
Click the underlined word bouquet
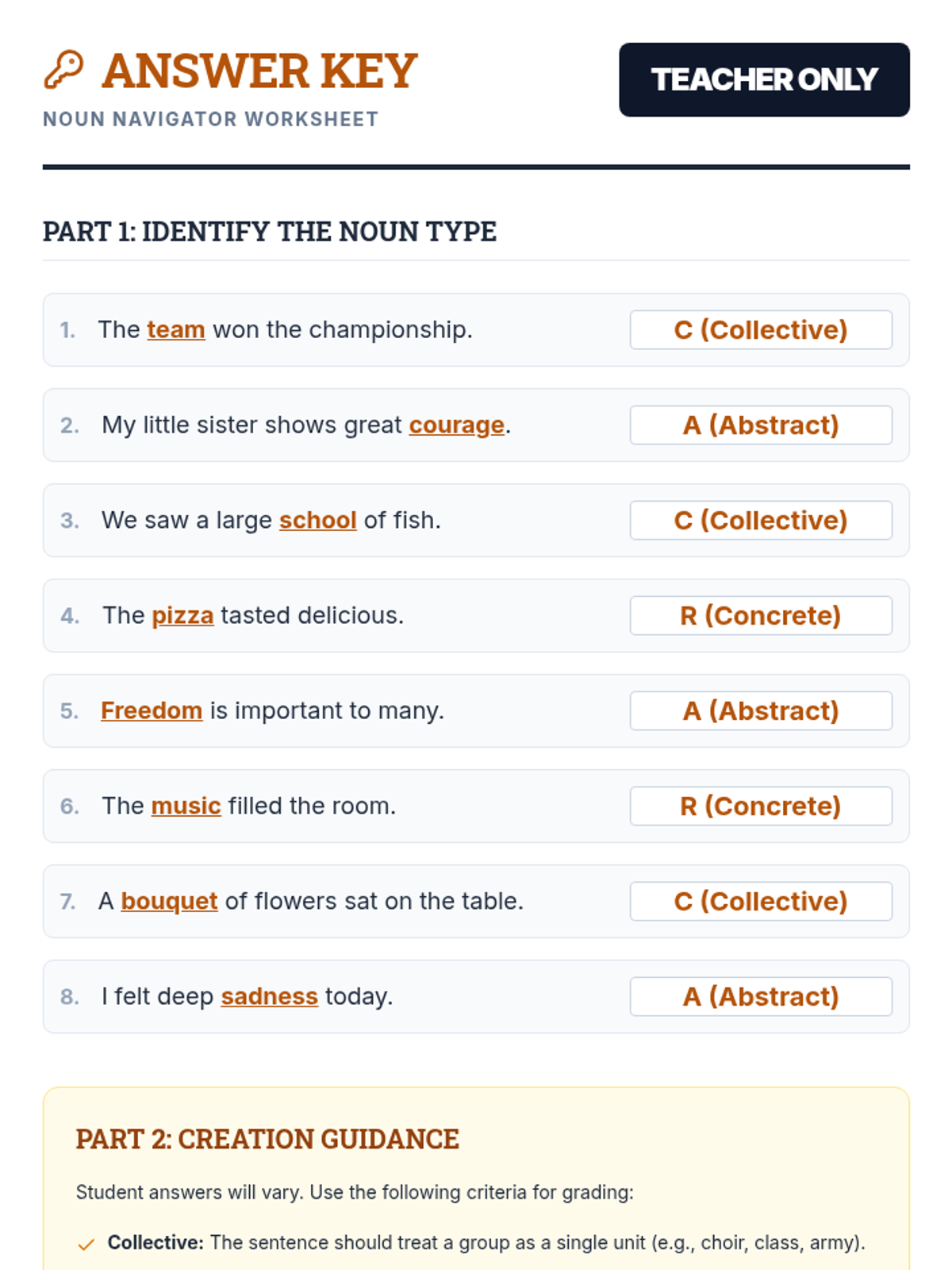pyautogui.click(x=169, y=901)
